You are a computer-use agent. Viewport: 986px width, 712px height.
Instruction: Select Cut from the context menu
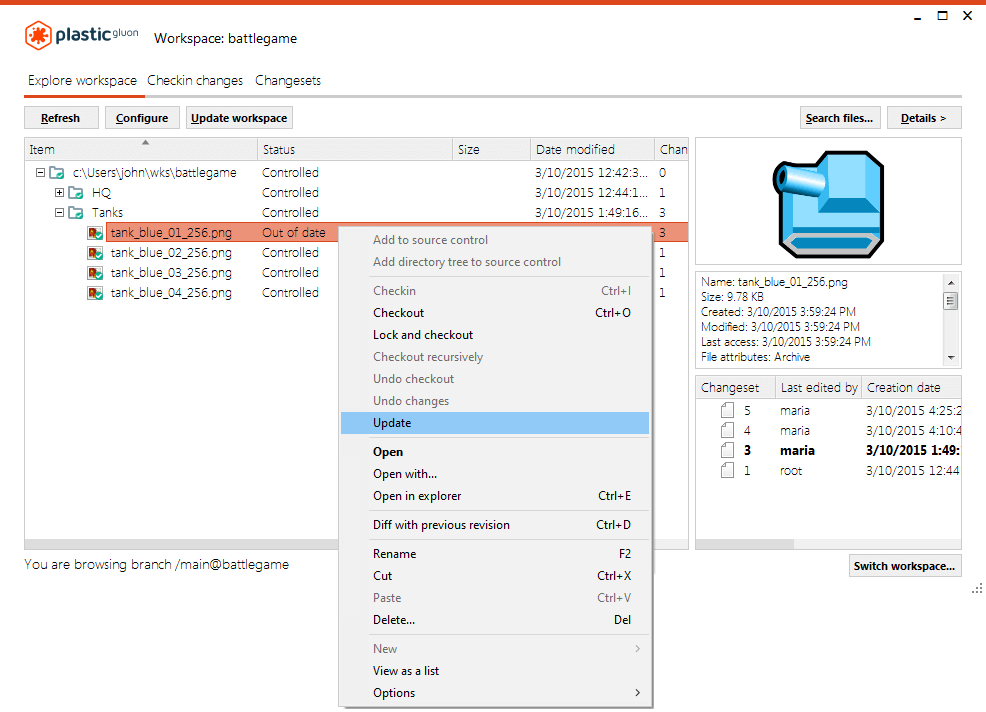click(495, 576)
